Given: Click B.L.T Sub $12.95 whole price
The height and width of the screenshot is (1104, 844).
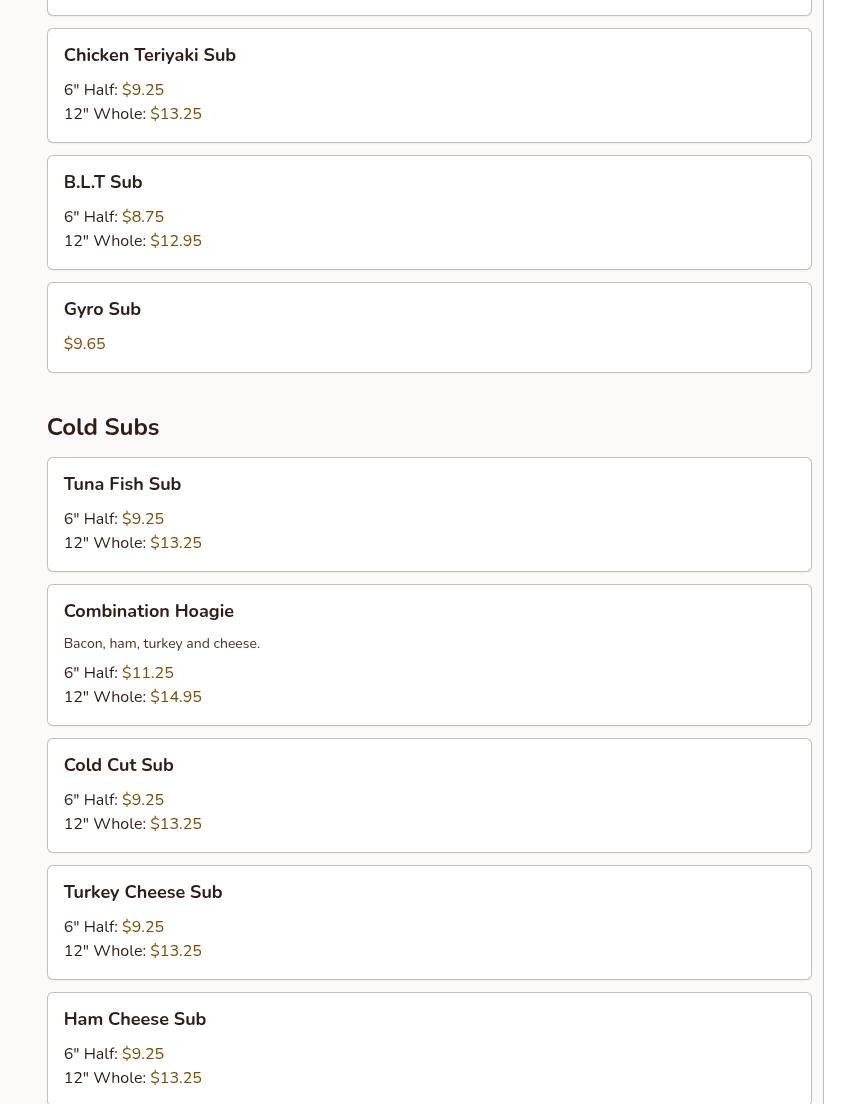Looking at the screenshot, I should coord(176,241).
